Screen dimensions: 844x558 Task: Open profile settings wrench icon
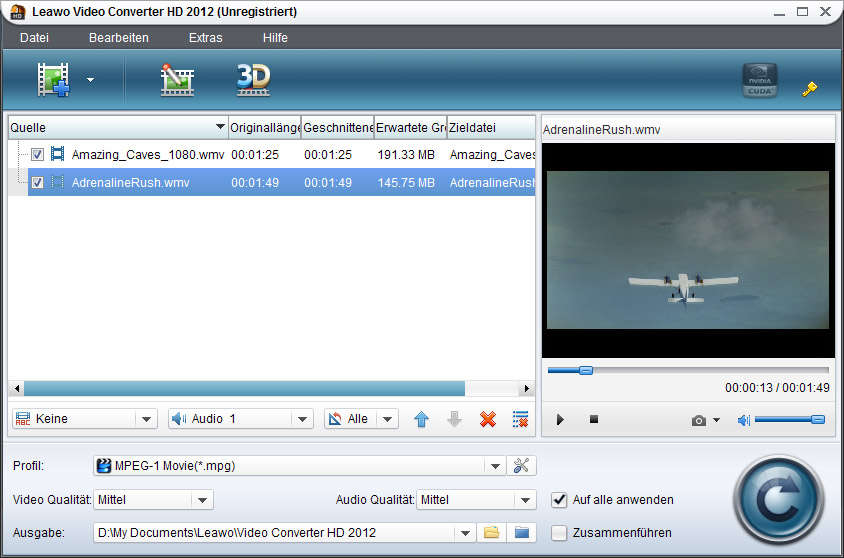[x=521, y=466]
